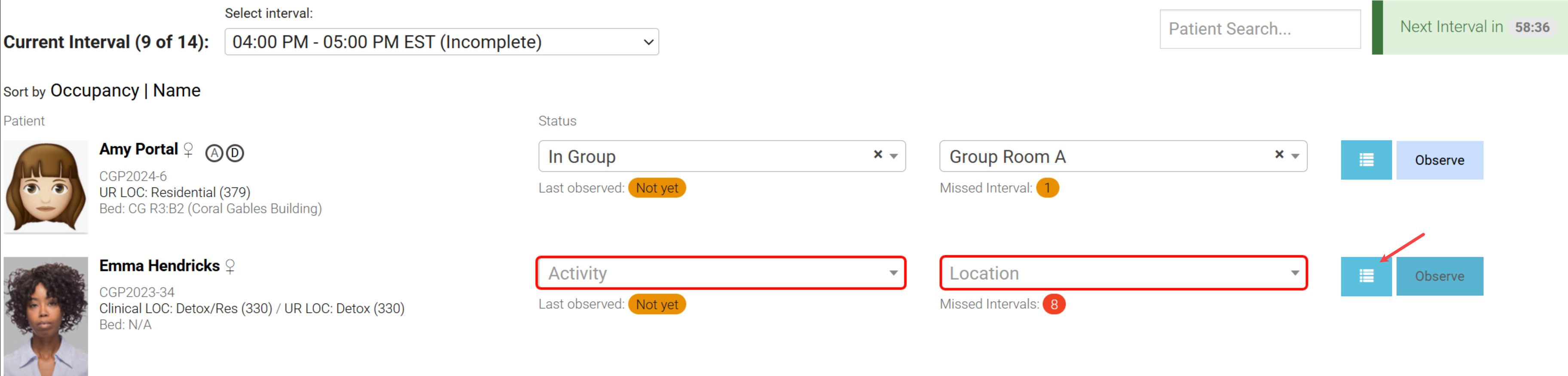The width and height of the screenshot is (1568, 376).
Task: Click the female gender icon beside Emma Hendricks
Action: pyautogui.click(x=230, y=266)
